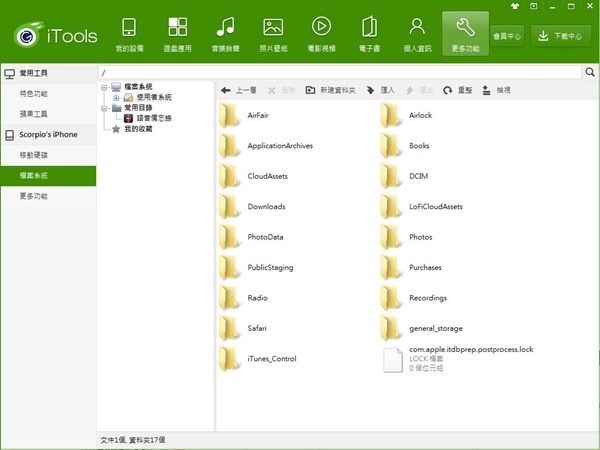600x450 pixels.
Task: Click the 個人資訊 person icon
Action: pyautogui.click(x=417, y=34)
